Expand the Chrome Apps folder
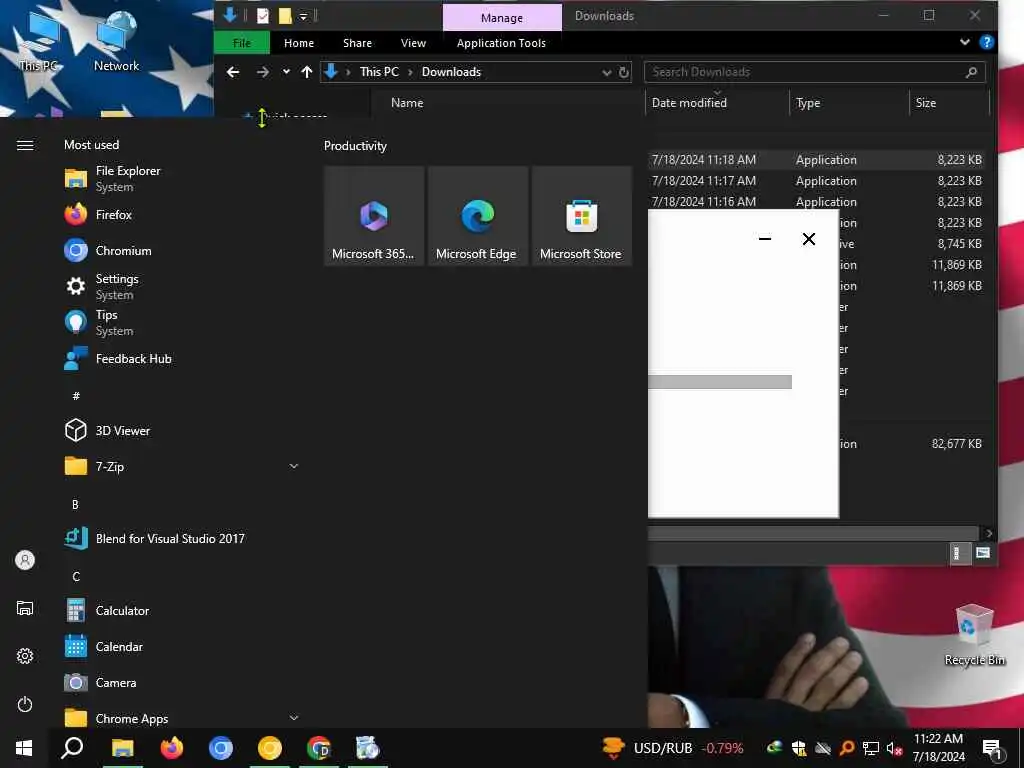1024x768 pixels. click(294, 718)
